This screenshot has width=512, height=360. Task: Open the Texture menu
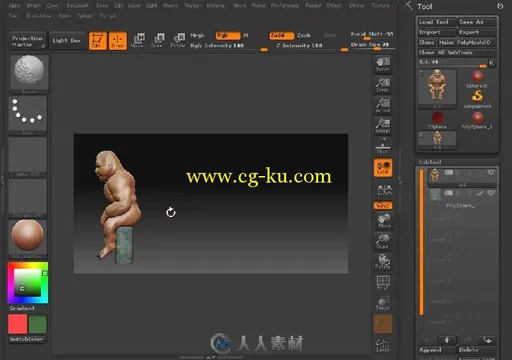(x=381, y=6)
